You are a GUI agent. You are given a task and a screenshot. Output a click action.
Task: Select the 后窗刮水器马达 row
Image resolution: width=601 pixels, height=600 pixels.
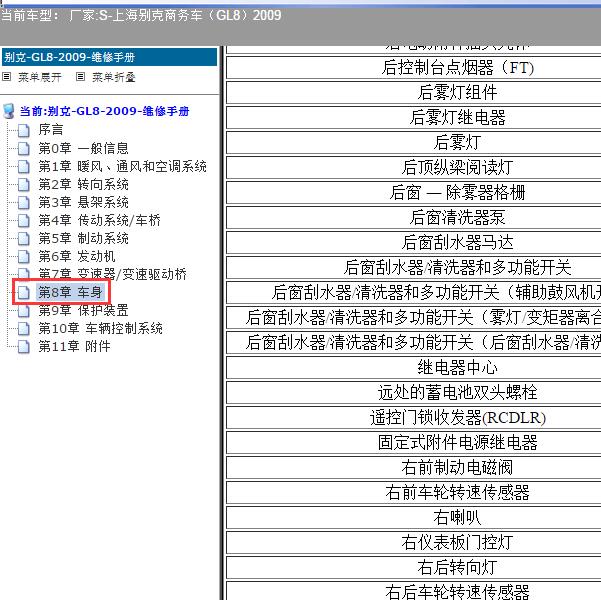(x=414, y=242)
